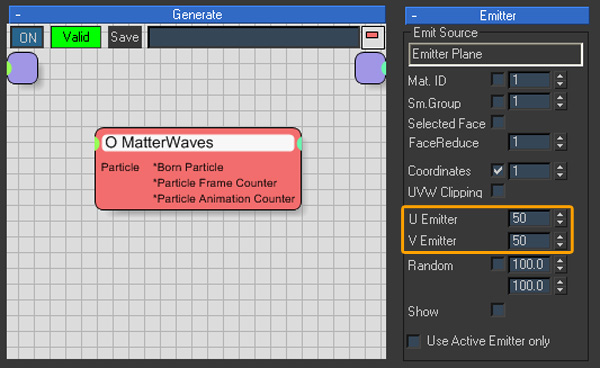Click the purple input port node on left
The image size is (600, 368).
coord(22,68)
